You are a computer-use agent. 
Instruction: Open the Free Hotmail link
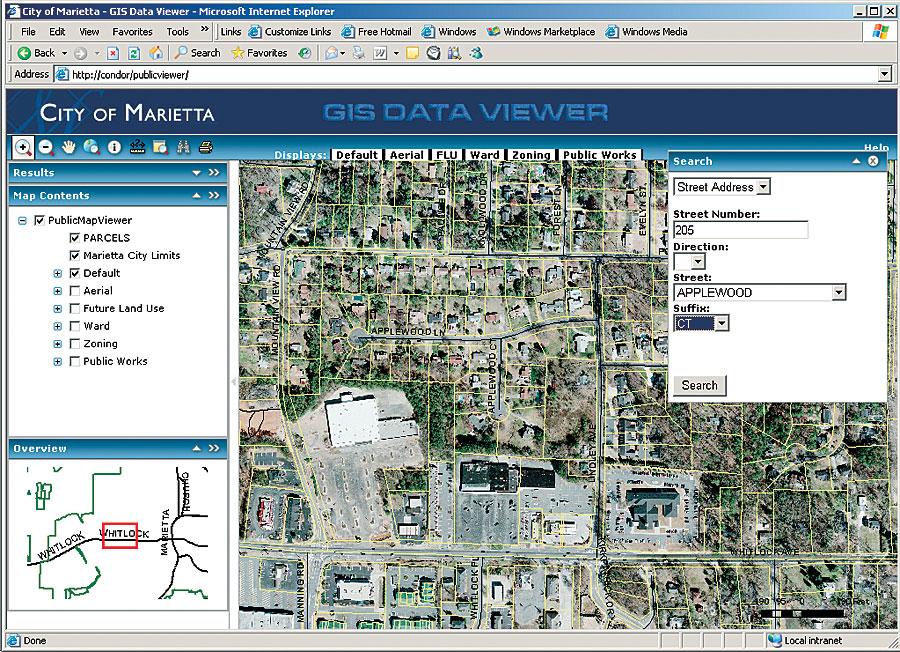pos(377,32)
